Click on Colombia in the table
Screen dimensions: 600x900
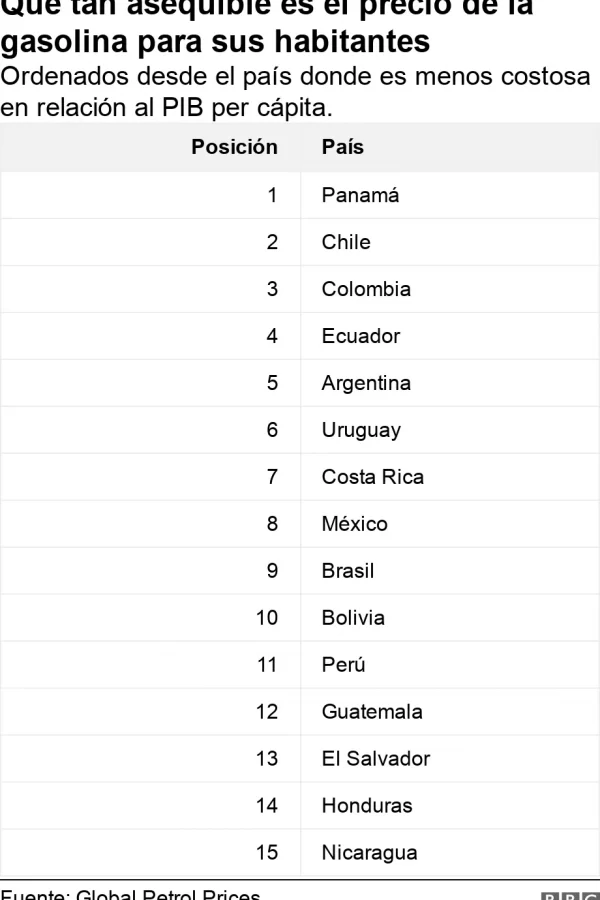click(366, 289)
